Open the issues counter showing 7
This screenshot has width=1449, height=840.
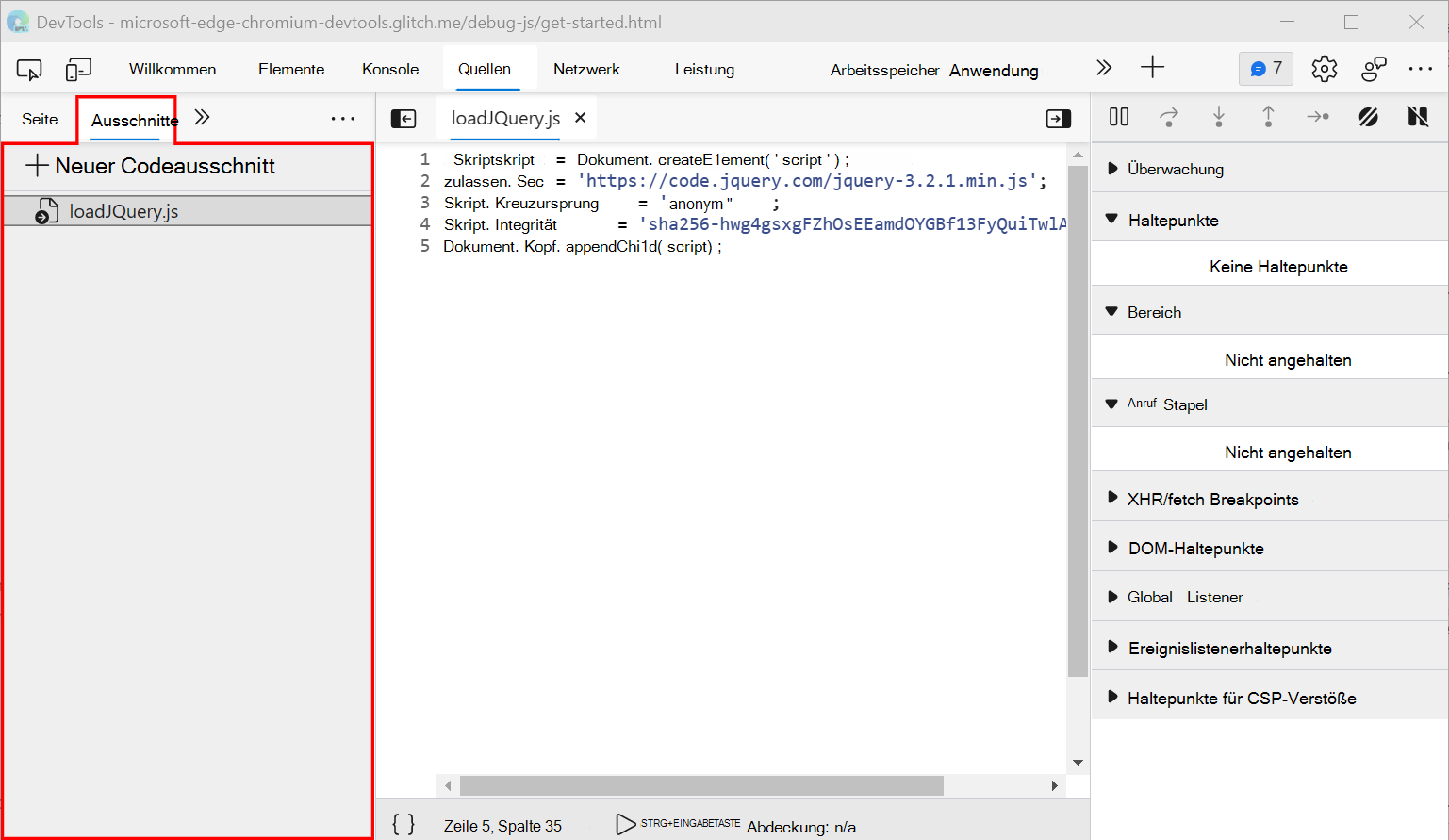1265,69
